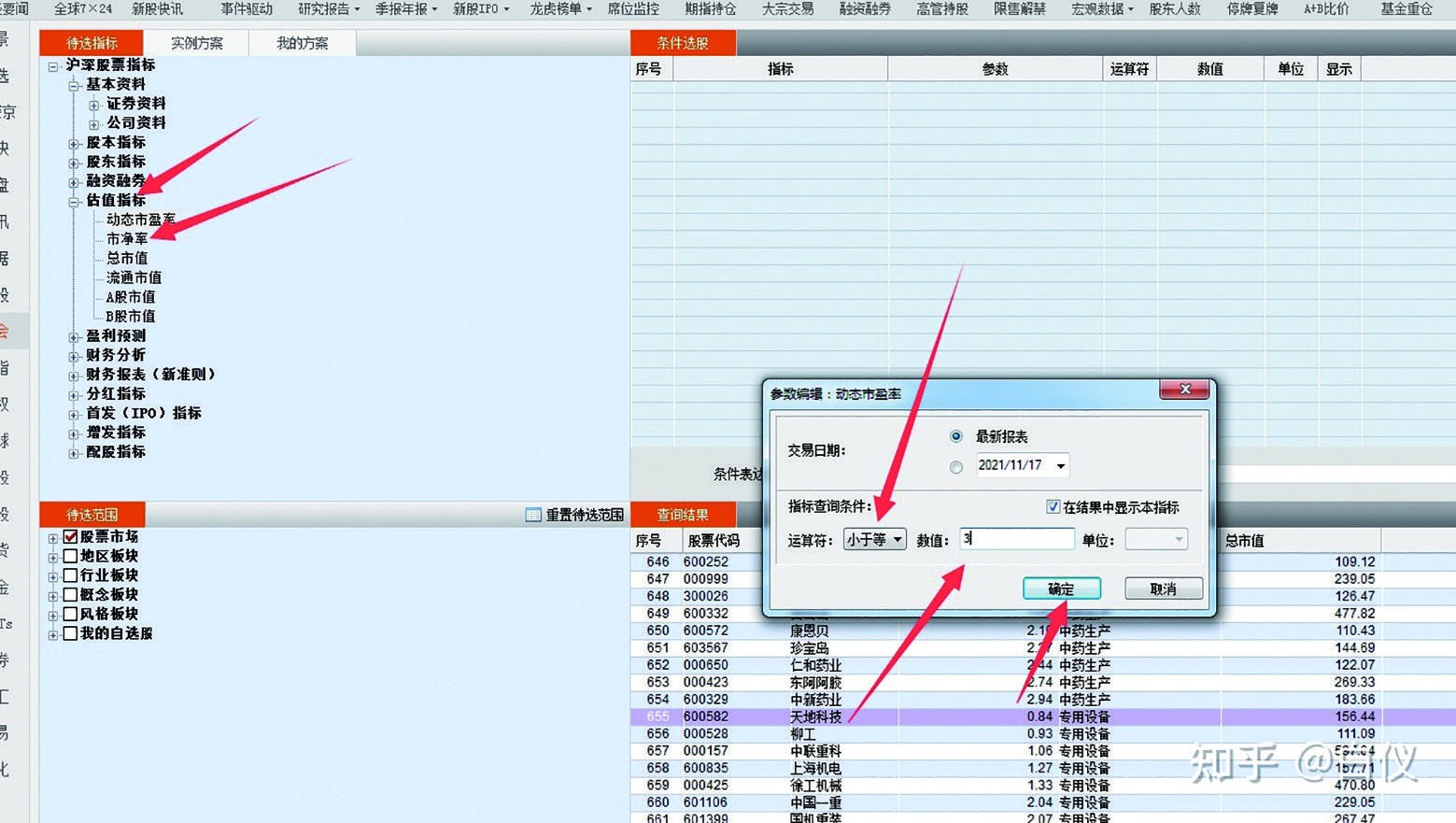
Task: Select the 2021/11/17 date radio button
Action: click(x=955, y=466)
